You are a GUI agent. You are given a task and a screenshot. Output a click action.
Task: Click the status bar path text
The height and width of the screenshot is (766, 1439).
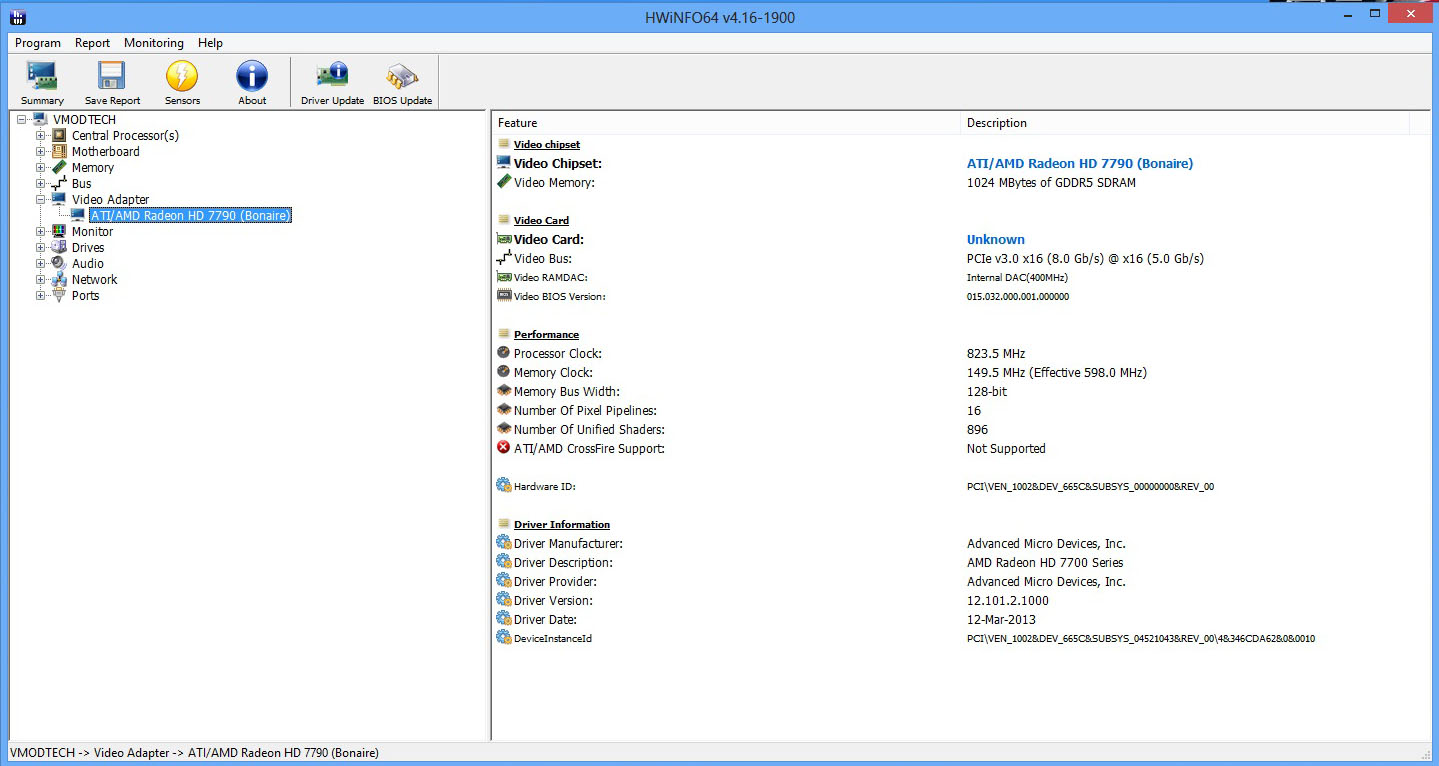(x=194, y=753)
